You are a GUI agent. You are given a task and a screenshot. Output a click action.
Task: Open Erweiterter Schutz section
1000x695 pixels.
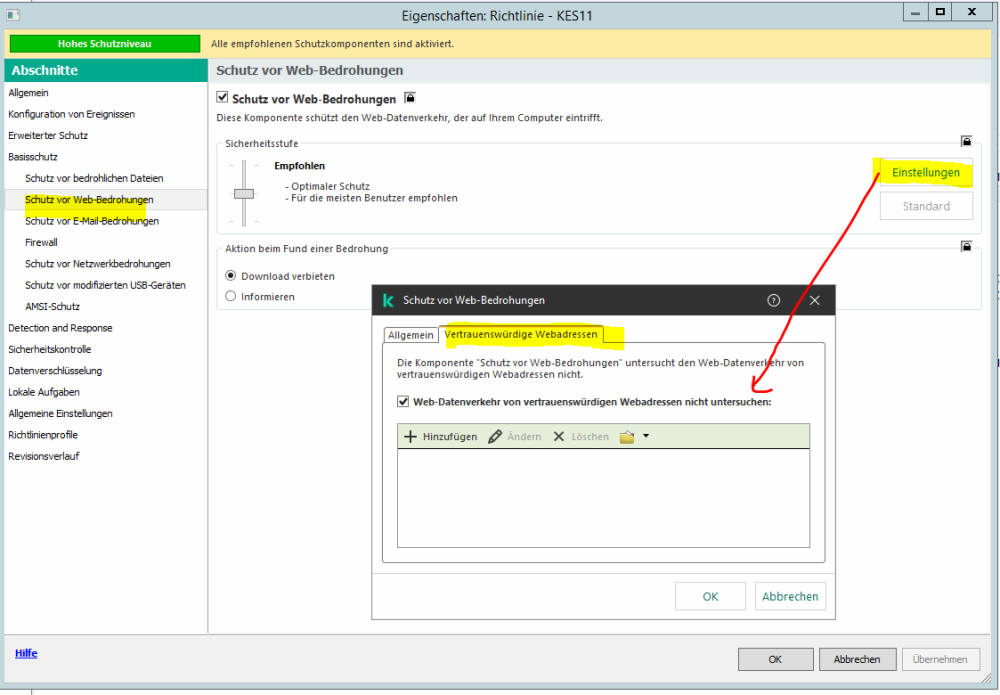[48, 135]
